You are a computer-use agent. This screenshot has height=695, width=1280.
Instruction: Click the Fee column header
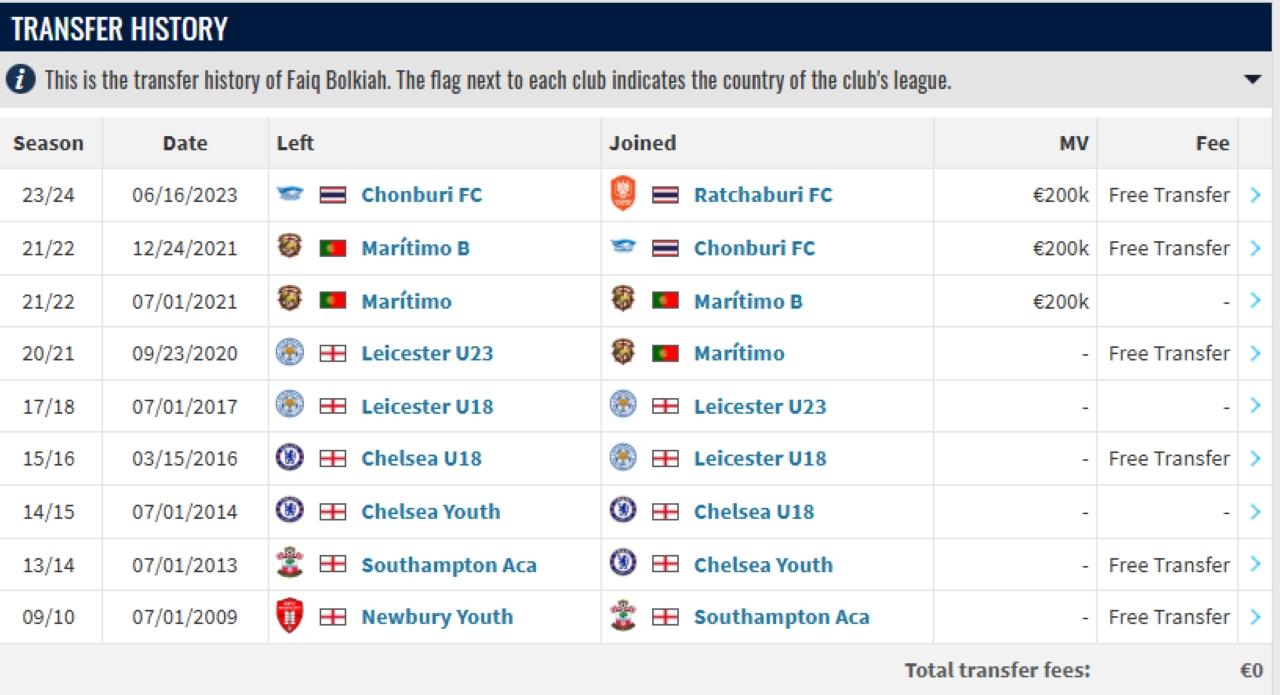(1212, 143)
